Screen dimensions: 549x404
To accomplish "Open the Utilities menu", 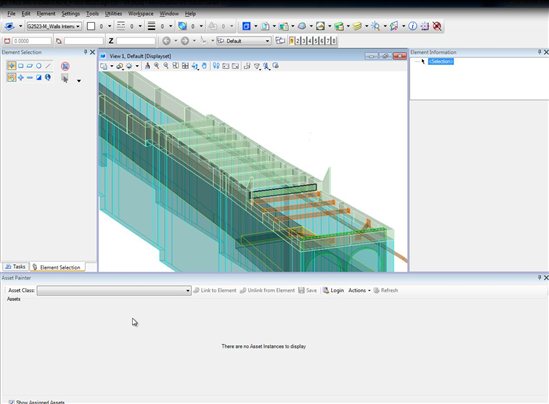I will [113, 14].
